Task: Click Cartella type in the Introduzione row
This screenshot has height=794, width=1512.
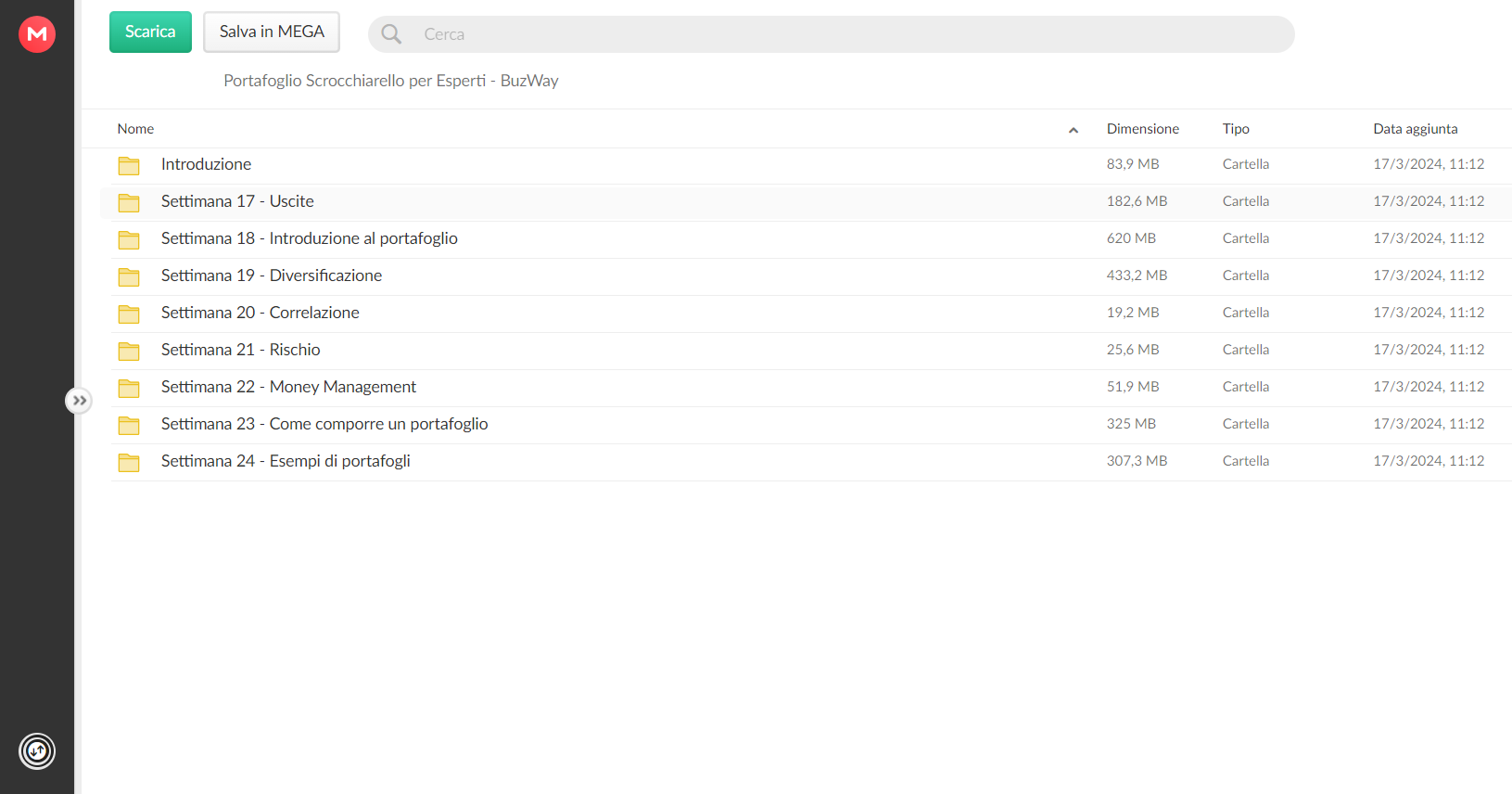Action: [x=1246, y=164]
